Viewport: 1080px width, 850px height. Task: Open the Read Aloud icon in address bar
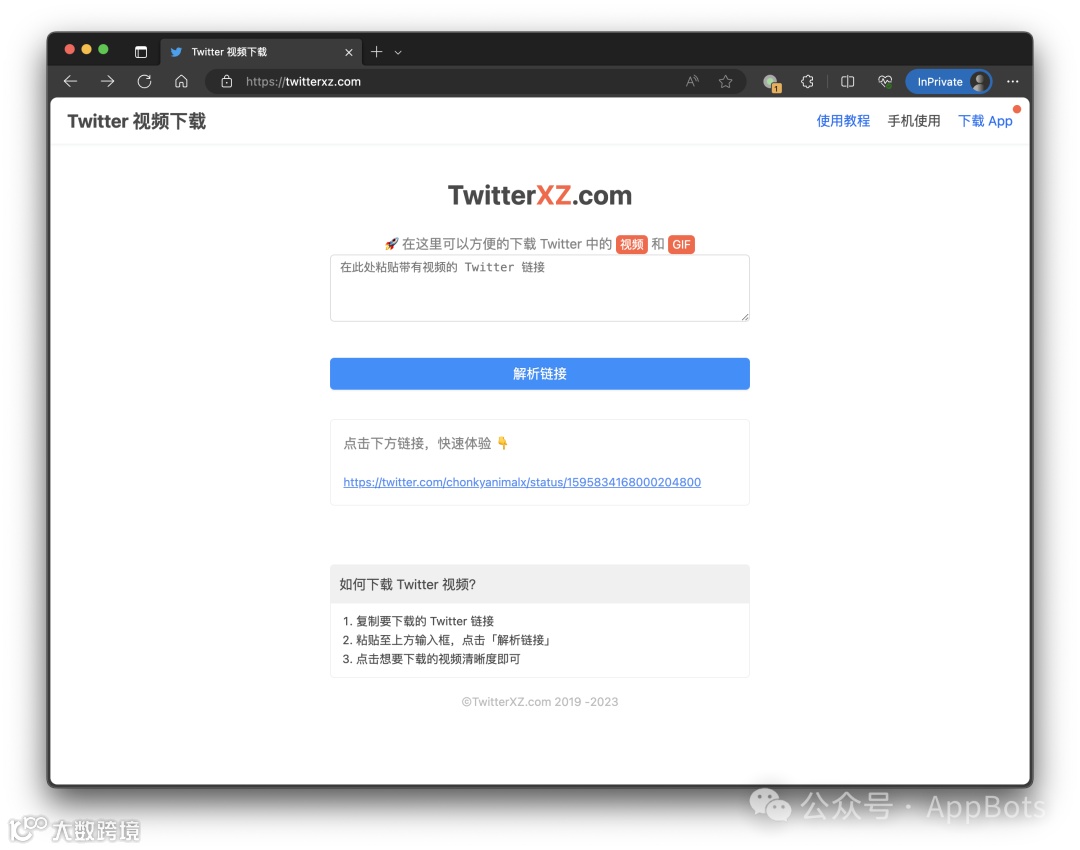pyautogui.click(x=692, y=81)
